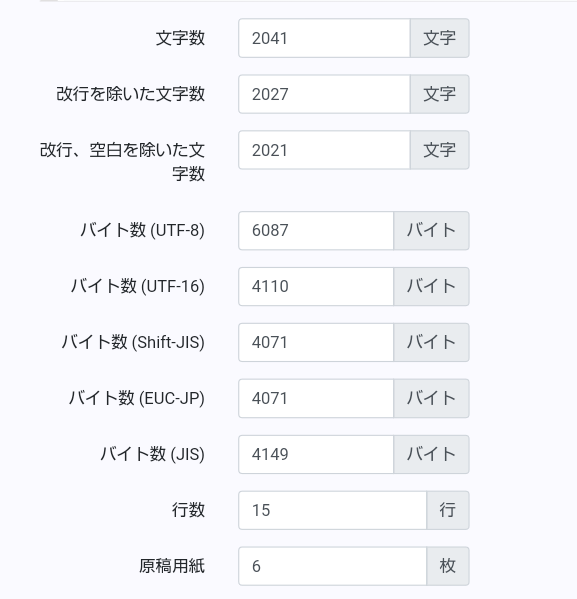
Task: Click the バイト数 (UTF-8) label
Action: (x=142, y=230)
